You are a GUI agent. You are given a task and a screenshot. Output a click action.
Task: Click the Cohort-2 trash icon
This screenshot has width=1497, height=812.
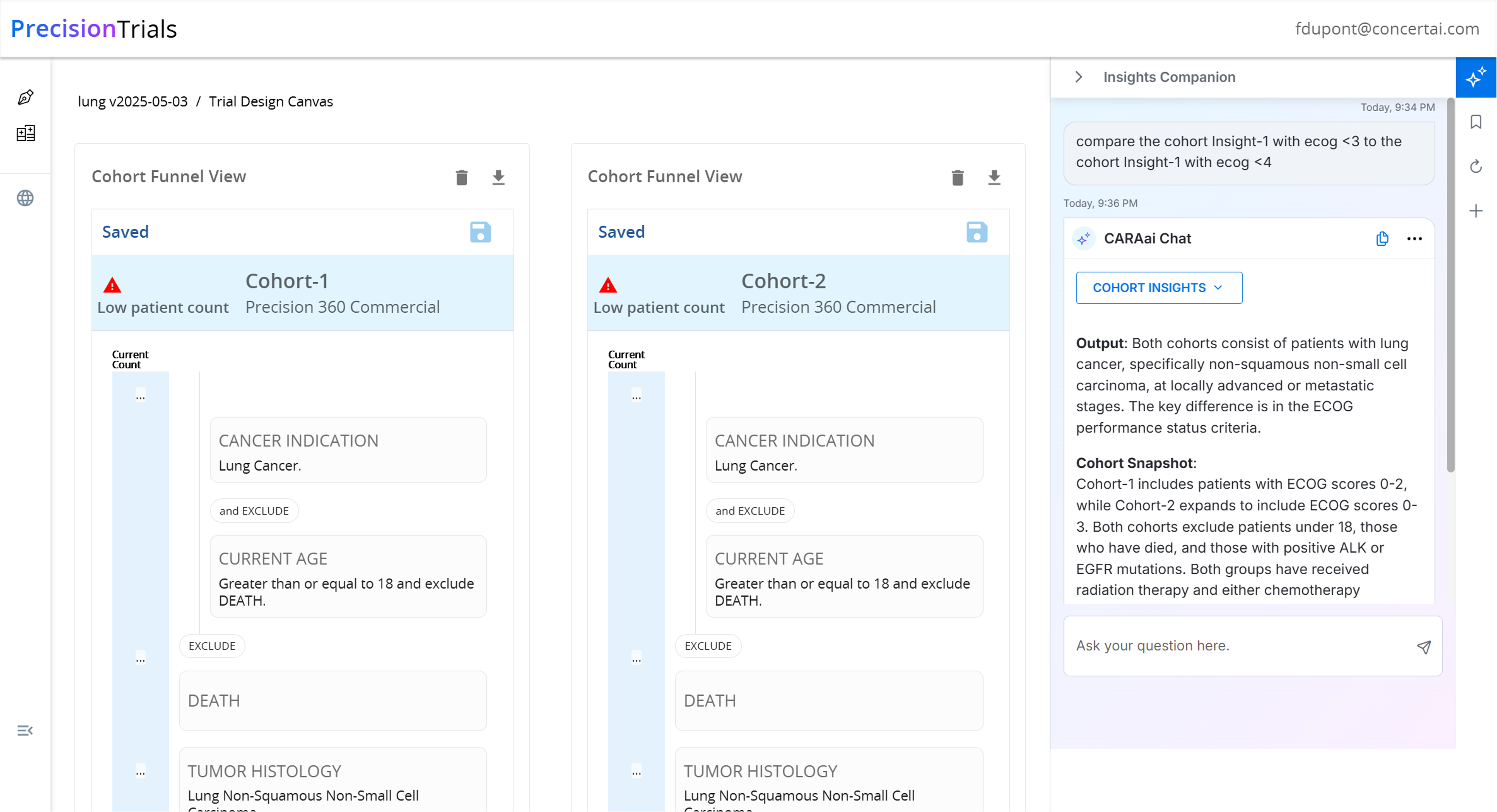pyautogui.click(x=957, y=177)
